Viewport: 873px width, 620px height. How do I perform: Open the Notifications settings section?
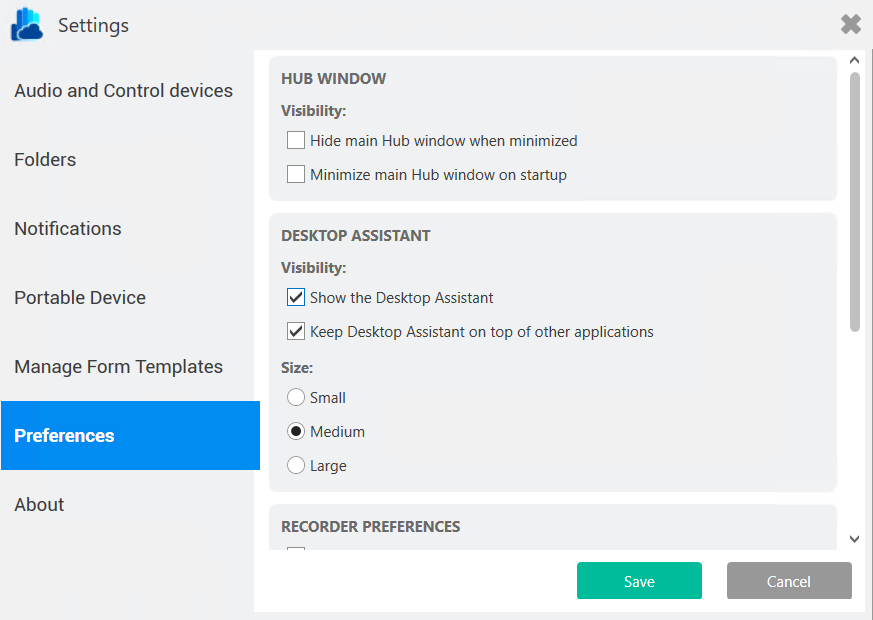point(67,228)
